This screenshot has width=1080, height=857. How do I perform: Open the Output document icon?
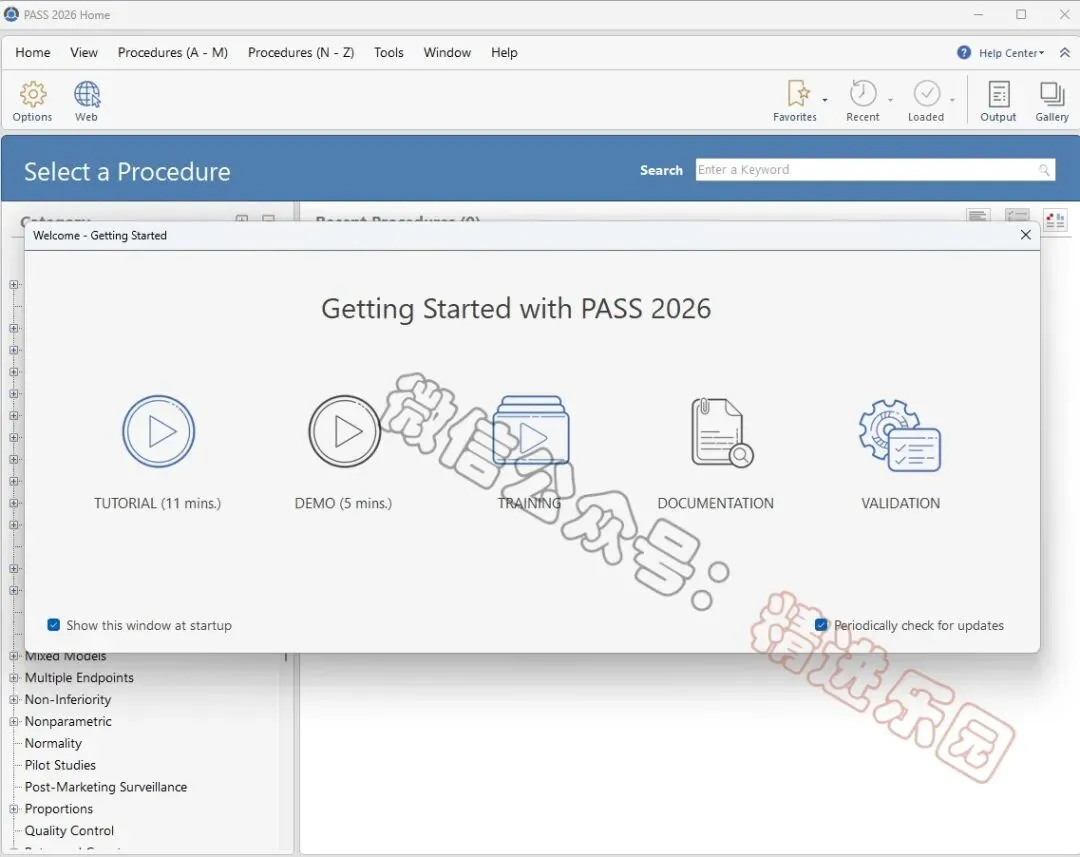point(998,94)
